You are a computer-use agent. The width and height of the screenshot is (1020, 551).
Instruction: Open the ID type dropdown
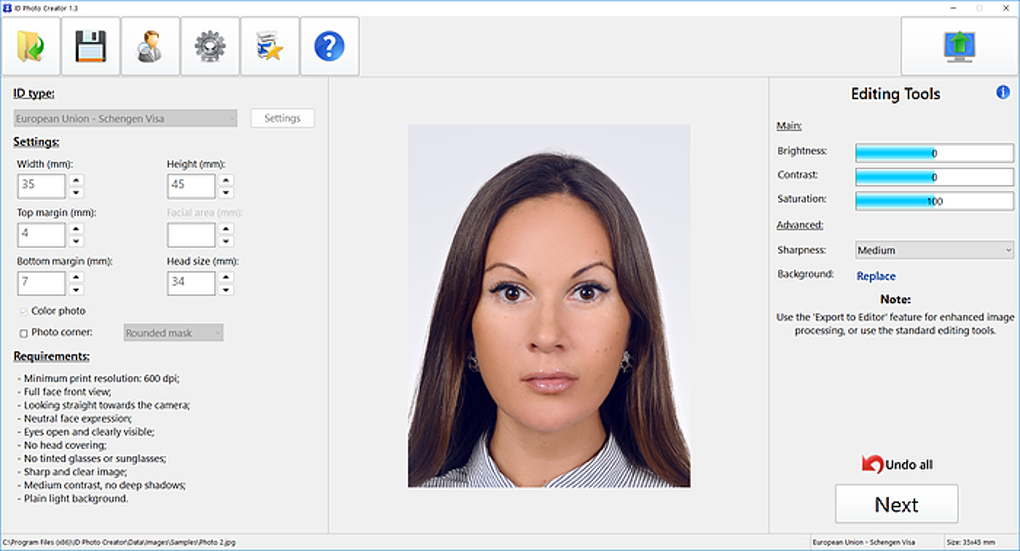point(126,118)
